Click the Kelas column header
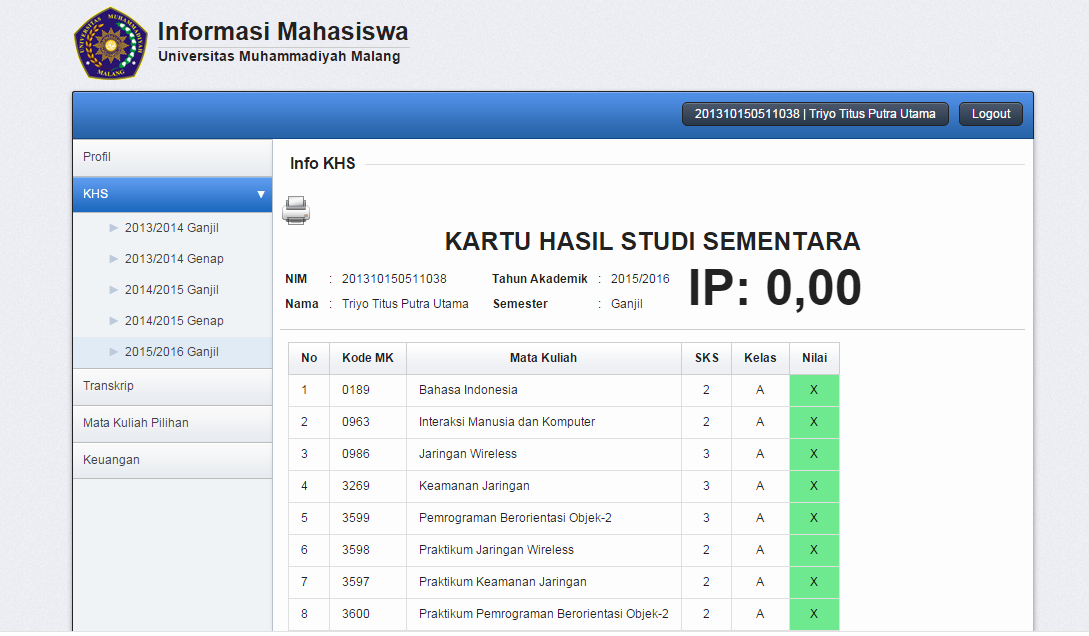The width and height of the screenshot is (1089, 636). (760, 358)
